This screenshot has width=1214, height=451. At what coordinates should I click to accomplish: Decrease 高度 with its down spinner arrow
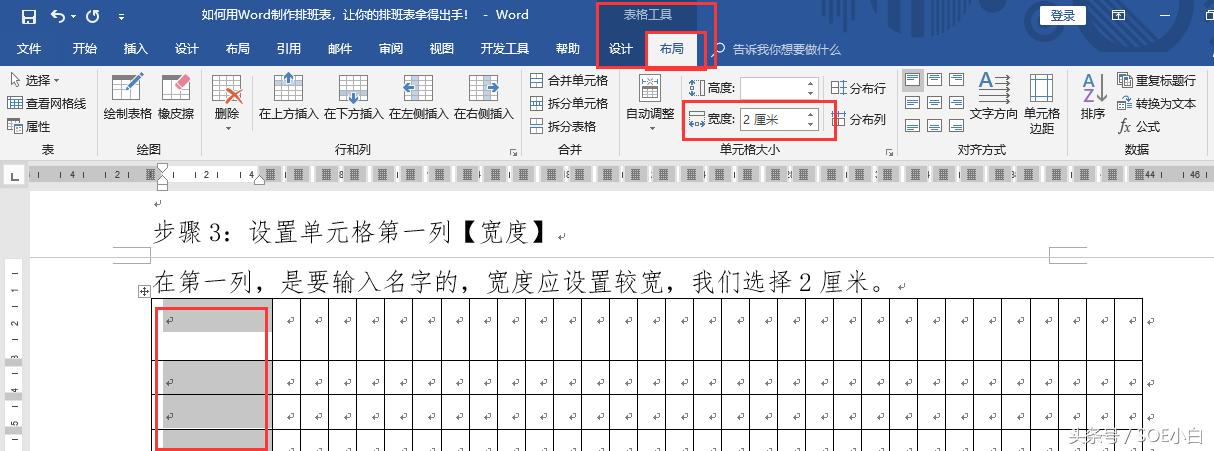coord(810,94)
